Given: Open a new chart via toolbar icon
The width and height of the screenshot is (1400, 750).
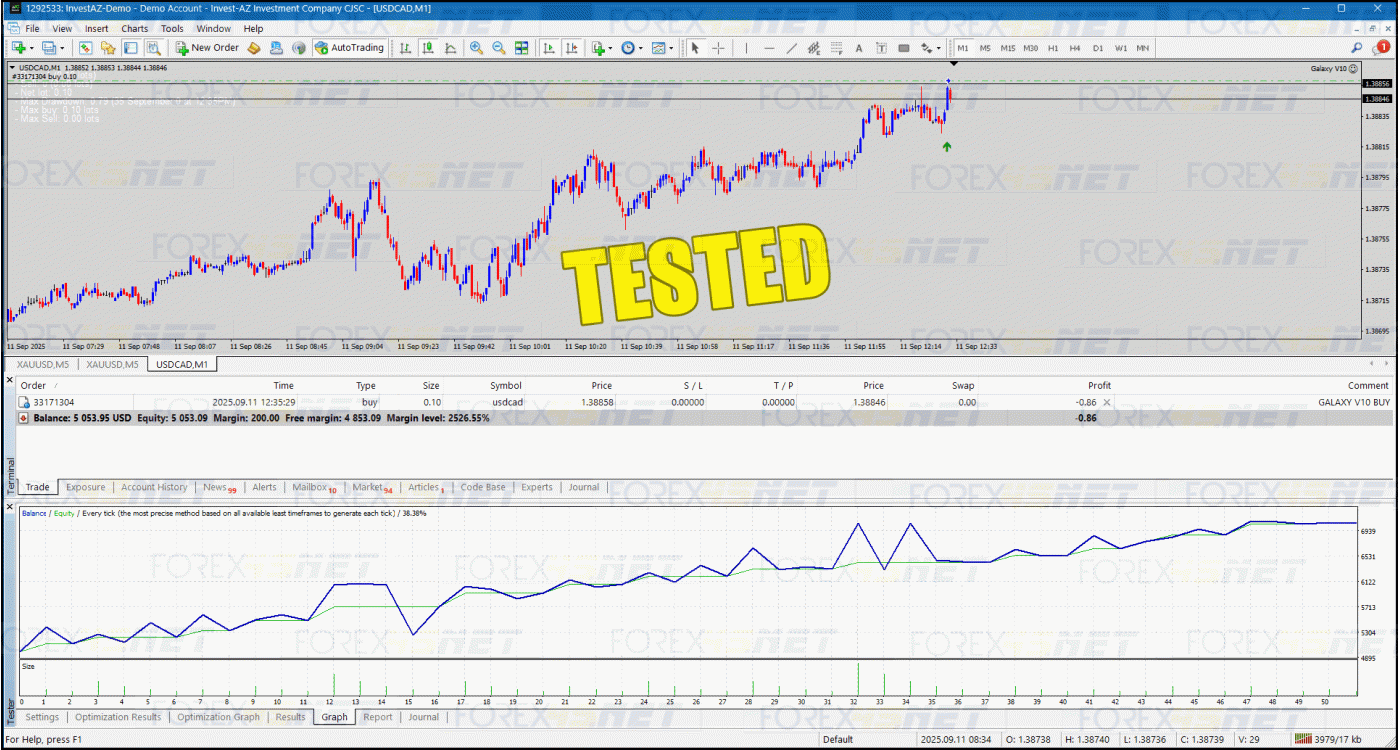Looking at the screenshot, I should click(x=19, y=47).
